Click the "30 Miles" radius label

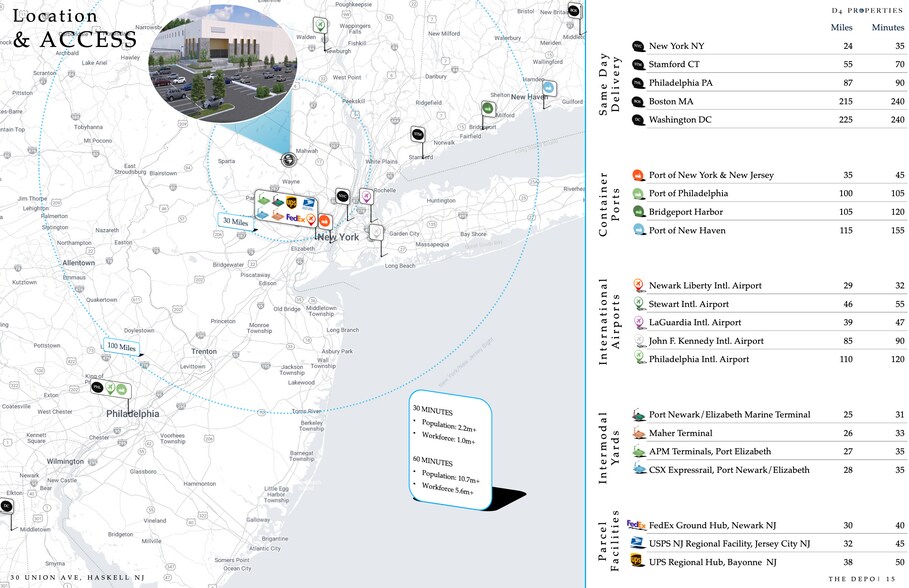tap(236, 221)
